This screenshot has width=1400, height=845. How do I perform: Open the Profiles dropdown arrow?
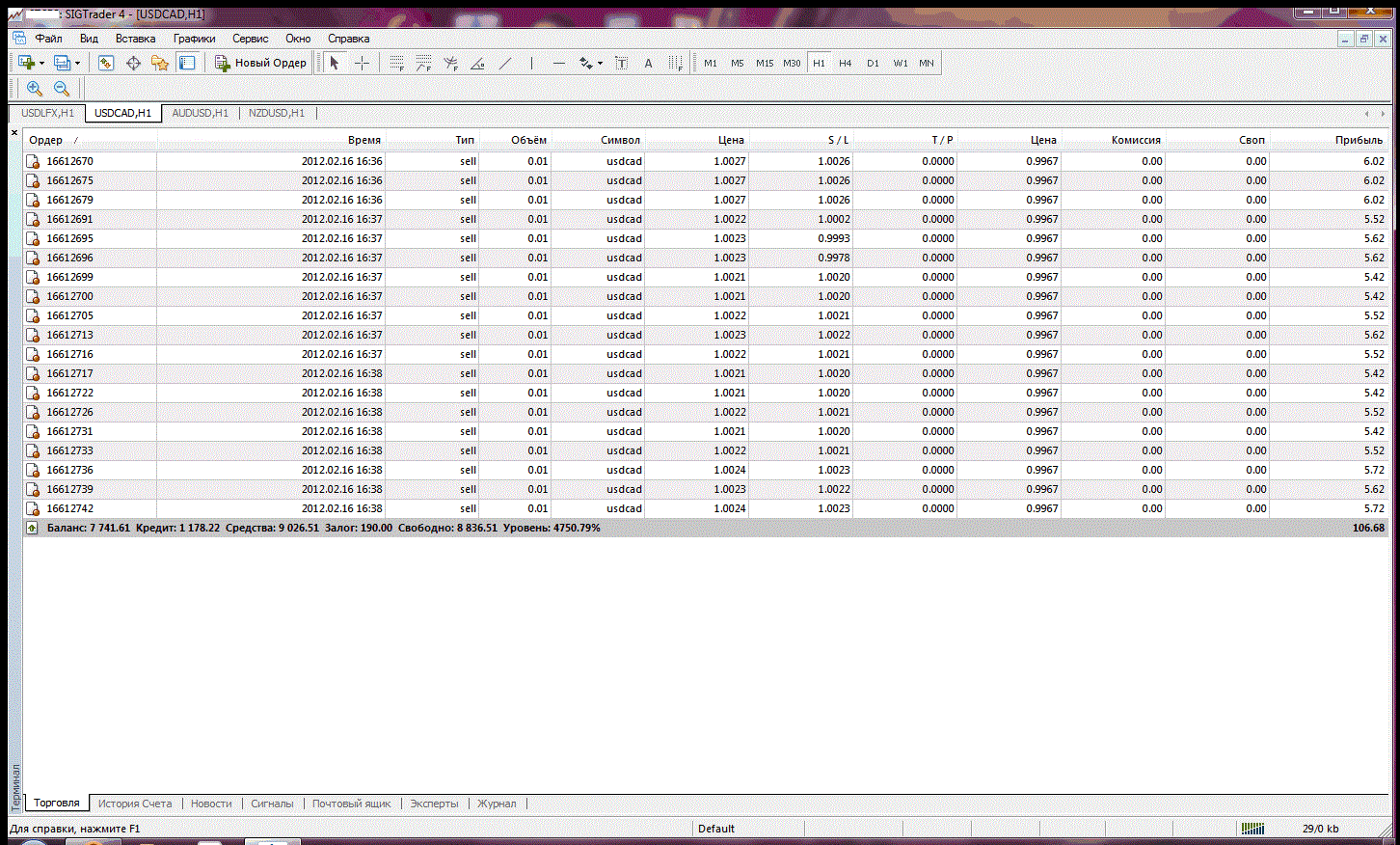click(x=77, y=63)
